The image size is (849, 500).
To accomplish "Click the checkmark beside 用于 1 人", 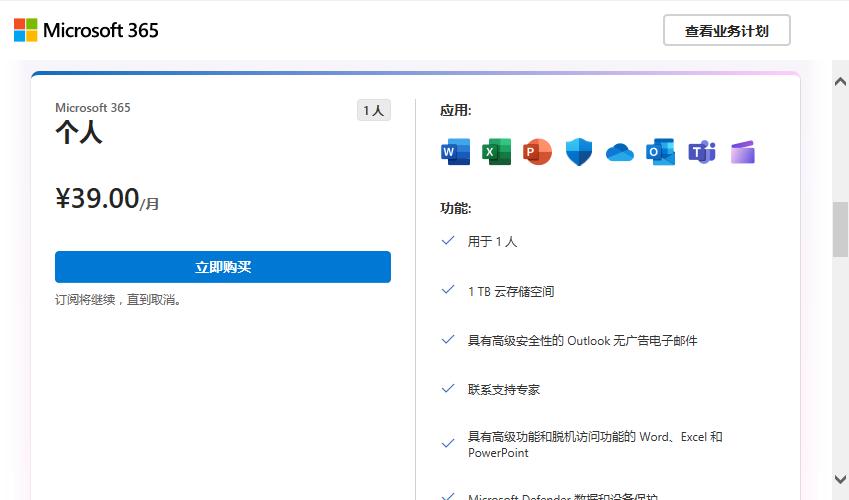I will 448,241.
